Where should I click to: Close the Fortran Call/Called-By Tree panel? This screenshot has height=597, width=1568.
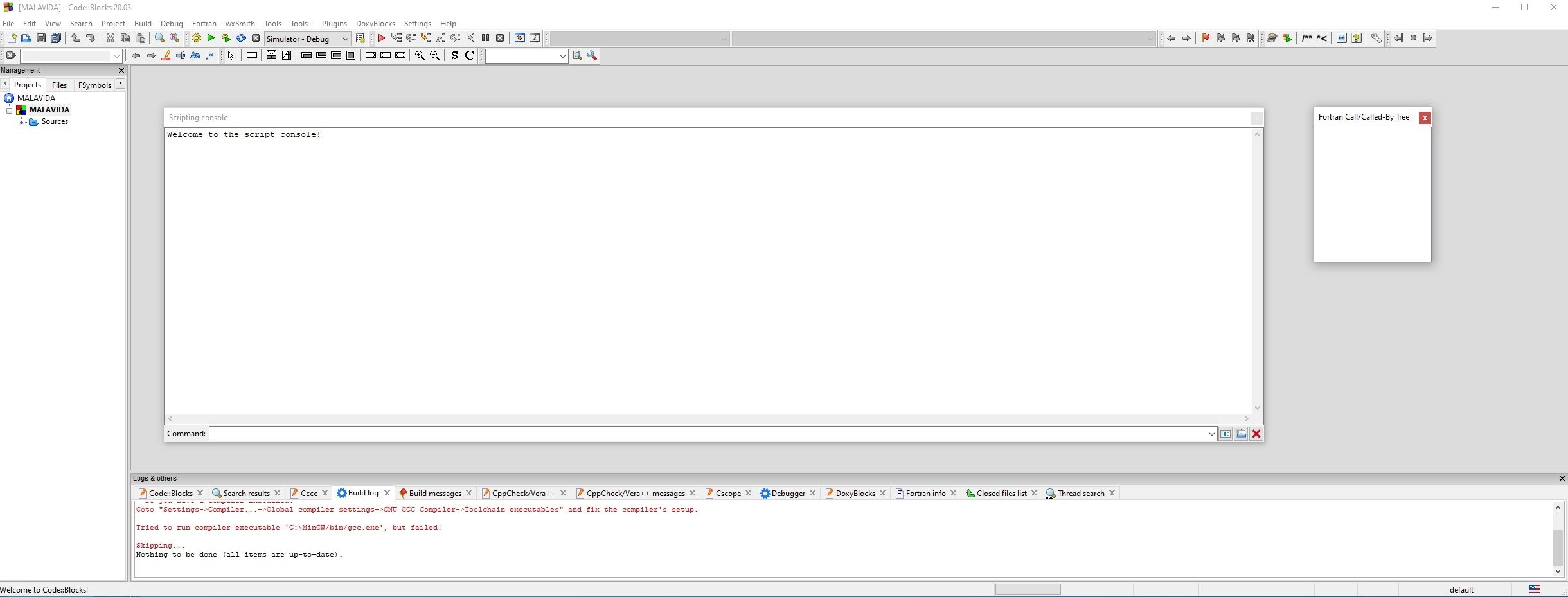pos(1425,118)
